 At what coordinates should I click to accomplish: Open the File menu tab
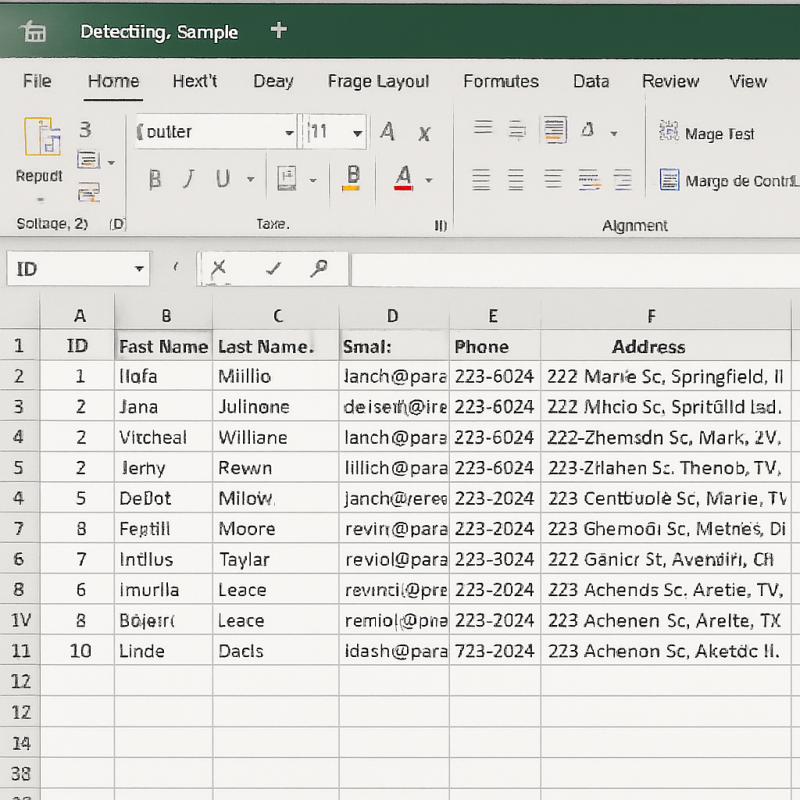pos(37,81)
